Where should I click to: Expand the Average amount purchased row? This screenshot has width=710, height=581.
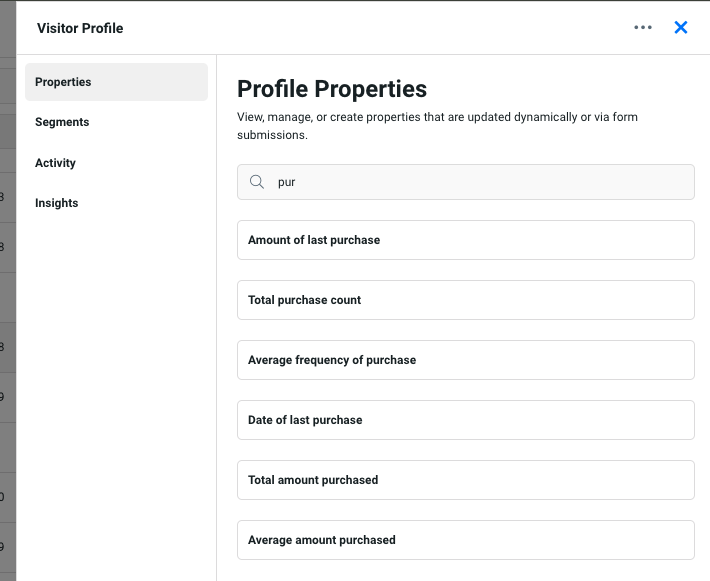click(x=465, y=540)
